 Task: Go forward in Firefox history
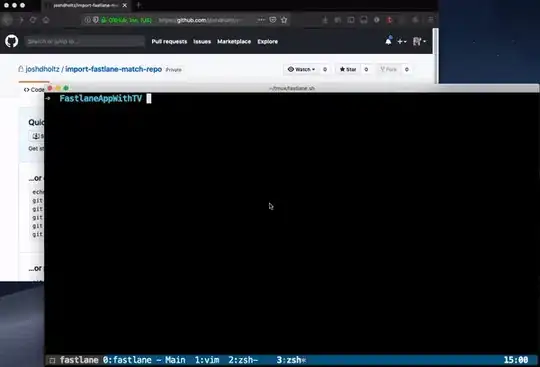(21, 20)
